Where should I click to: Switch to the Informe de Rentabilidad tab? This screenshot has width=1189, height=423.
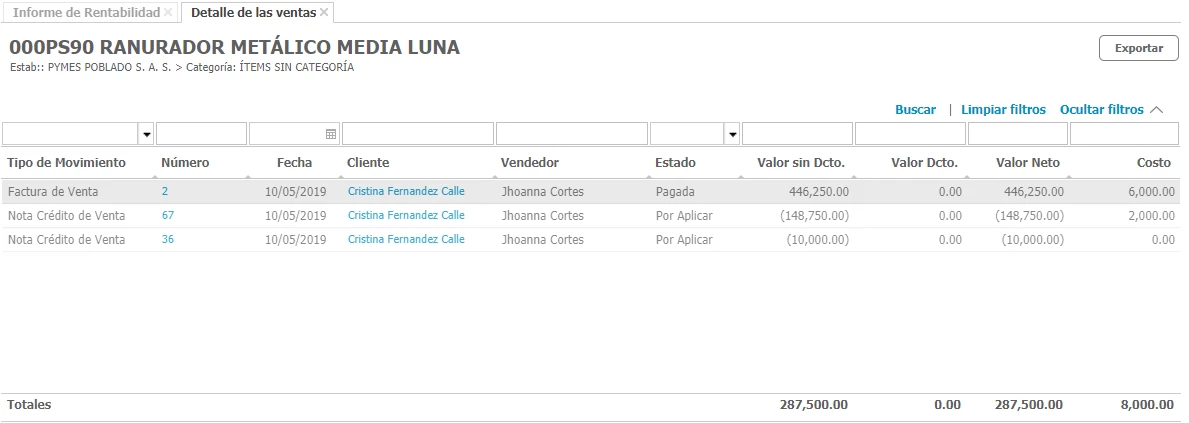pyautogui.click(x=86, y=13)
